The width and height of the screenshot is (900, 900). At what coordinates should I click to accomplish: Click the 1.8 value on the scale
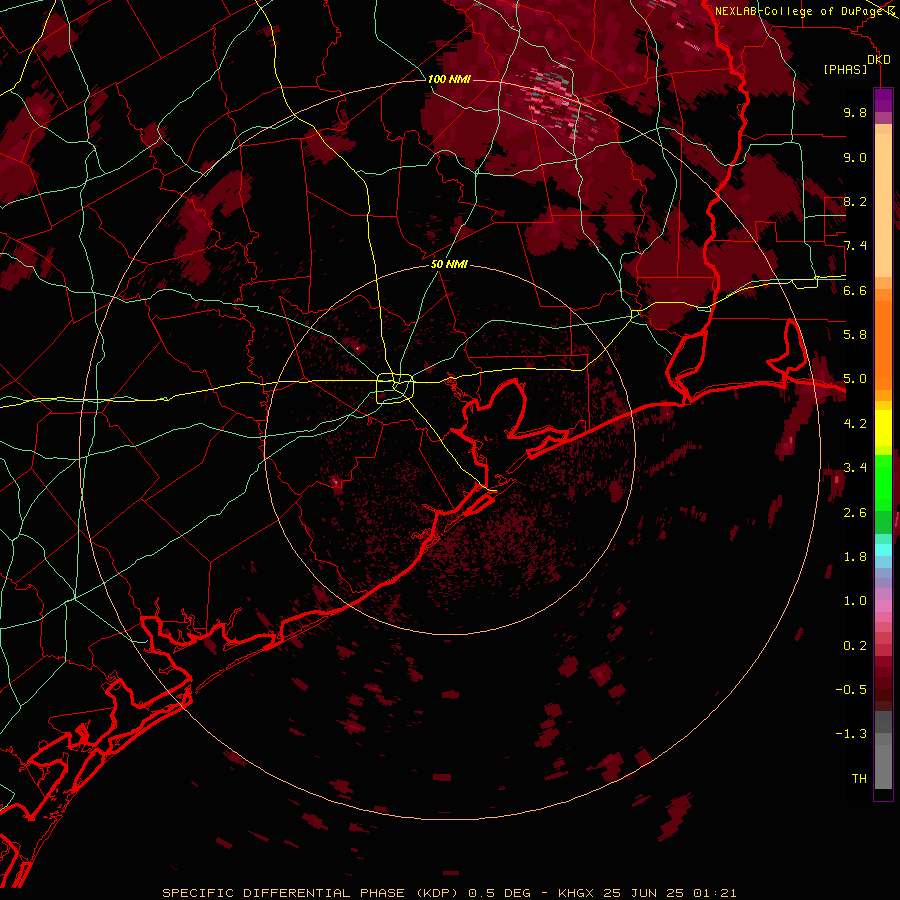[x=855, y=556]
